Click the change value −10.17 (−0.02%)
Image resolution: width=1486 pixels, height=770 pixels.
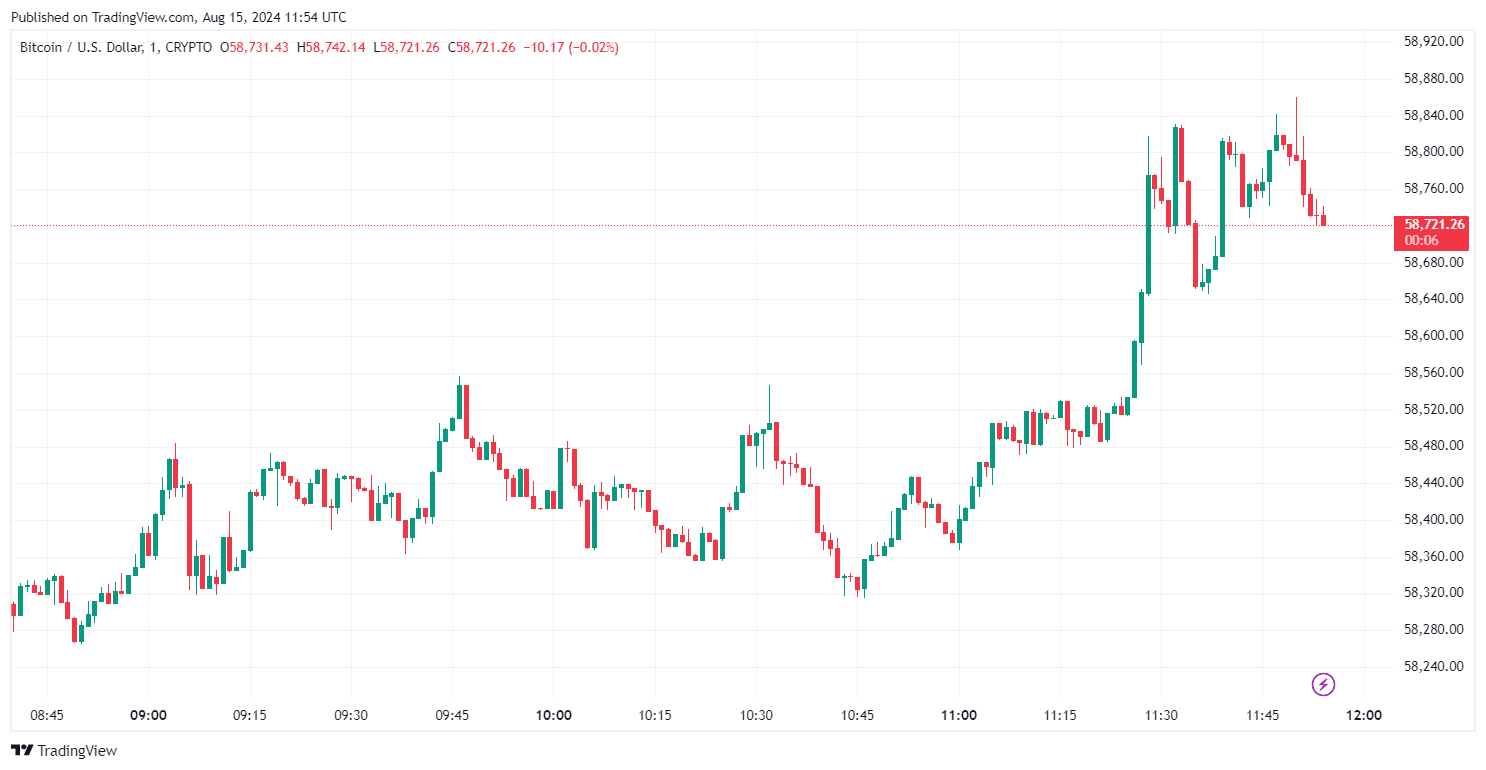570,47
